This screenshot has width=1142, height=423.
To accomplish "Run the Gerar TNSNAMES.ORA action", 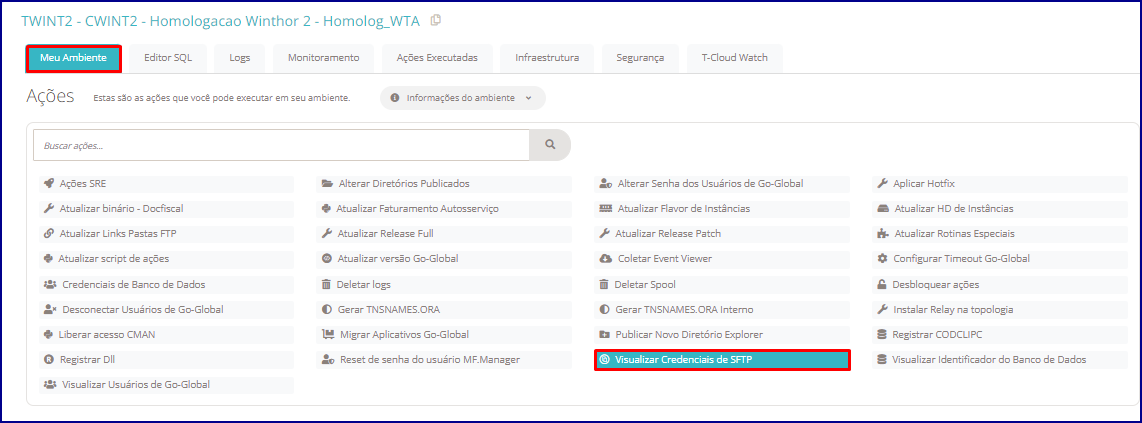I will point(444,309).
